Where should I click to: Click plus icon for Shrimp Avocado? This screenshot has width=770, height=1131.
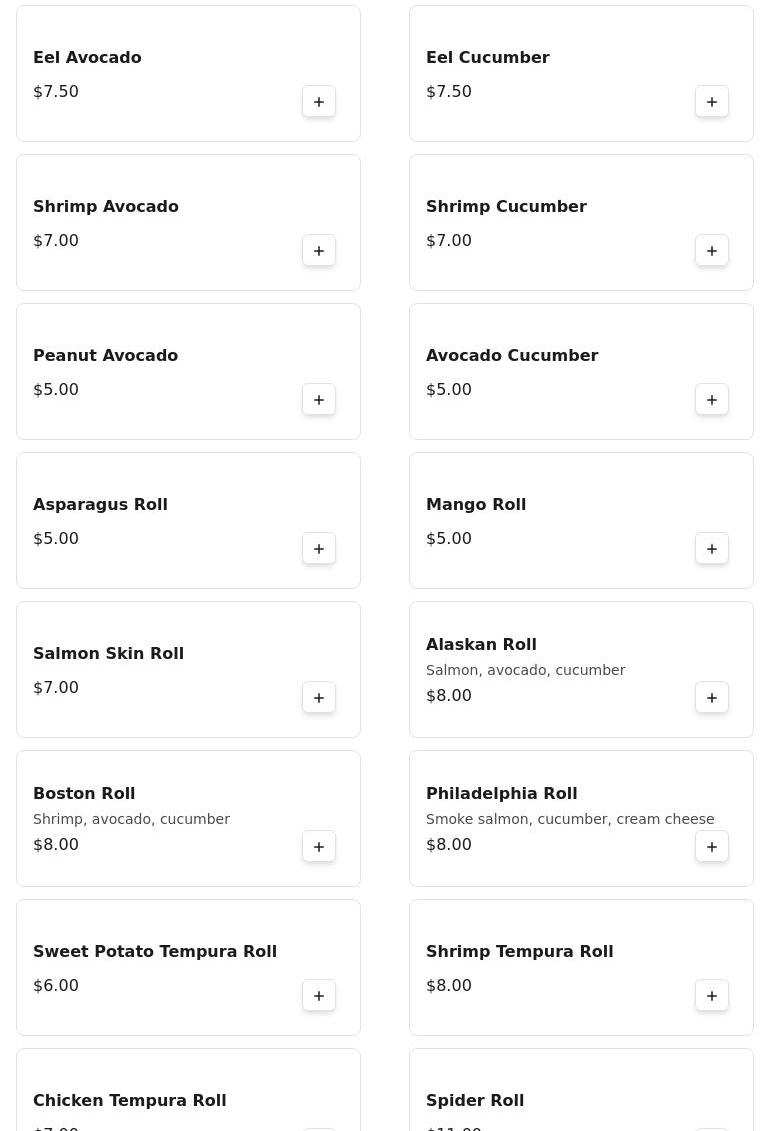pyautogui.click(x=319, y=251)
